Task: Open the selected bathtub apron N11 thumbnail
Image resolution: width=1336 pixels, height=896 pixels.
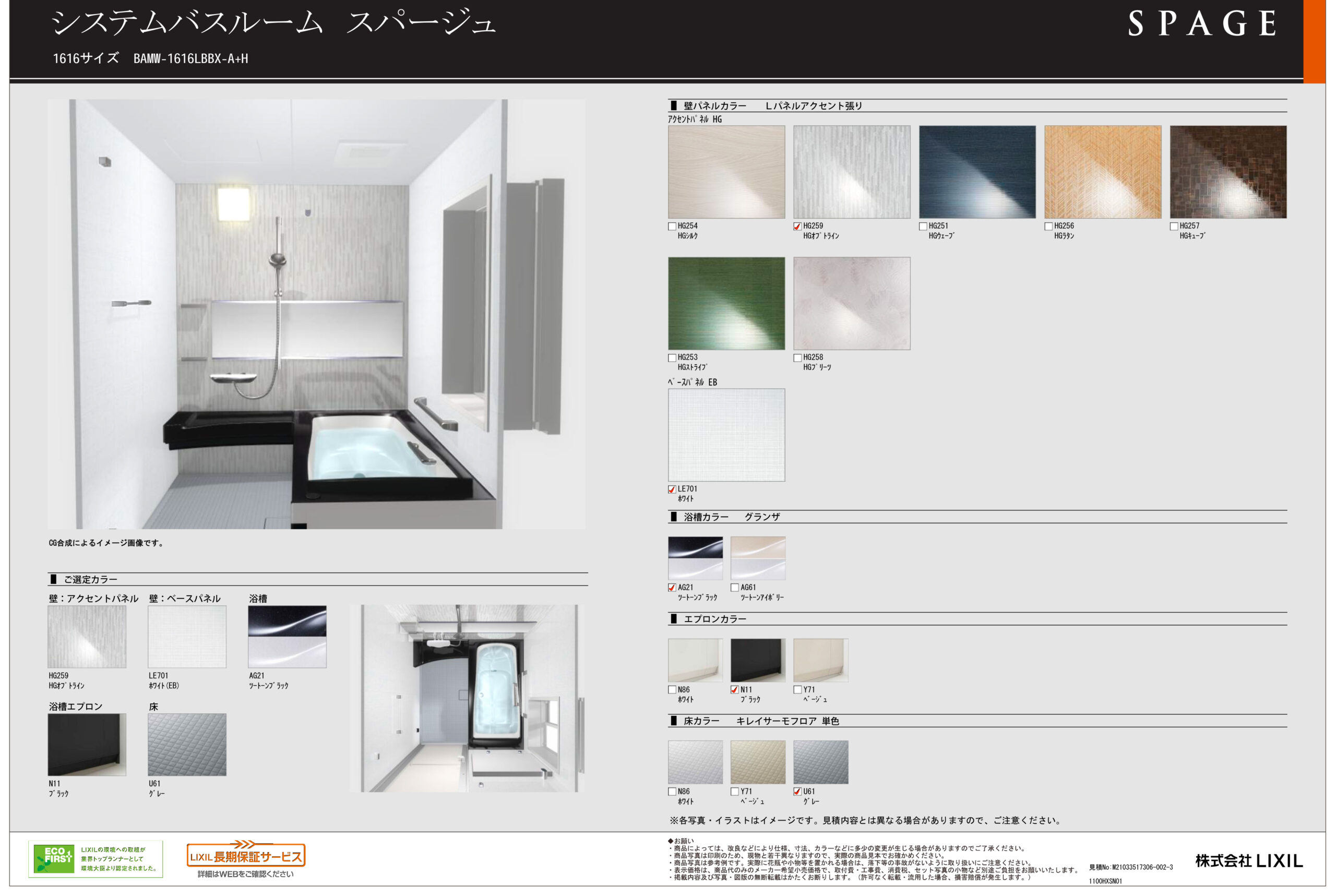Action: click(x=87, y=745)
